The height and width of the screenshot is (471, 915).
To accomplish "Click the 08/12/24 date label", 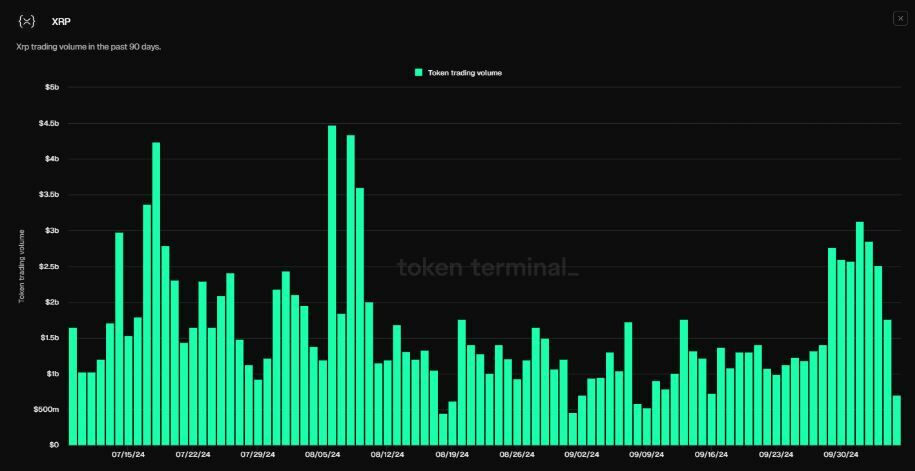I will [387, 454].
